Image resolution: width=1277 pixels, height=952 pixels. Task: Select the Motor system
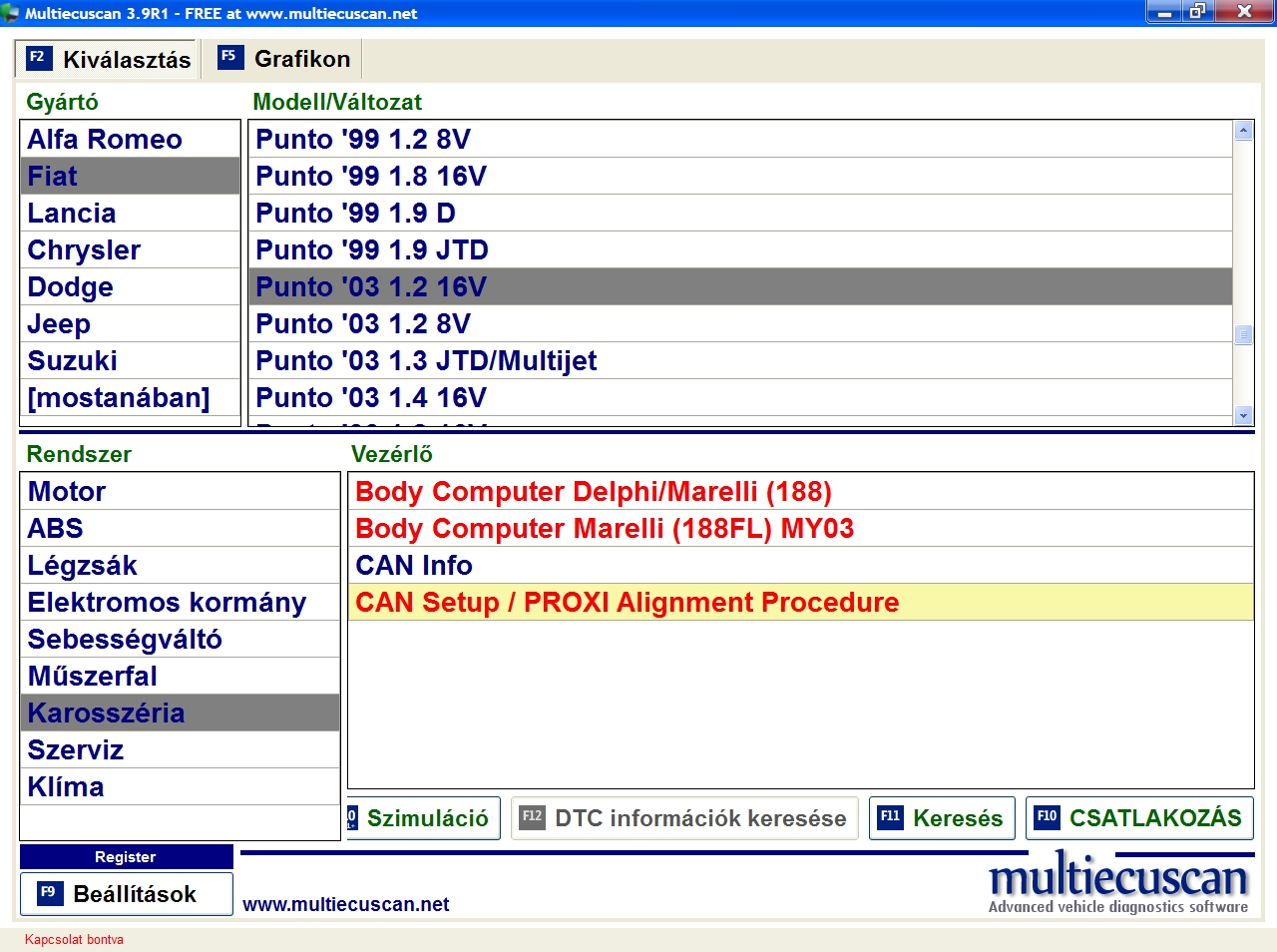(181, 491)
